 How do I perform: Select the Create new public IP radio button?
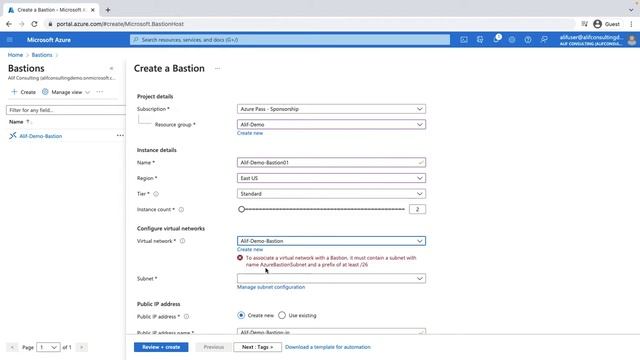point(241,315)
